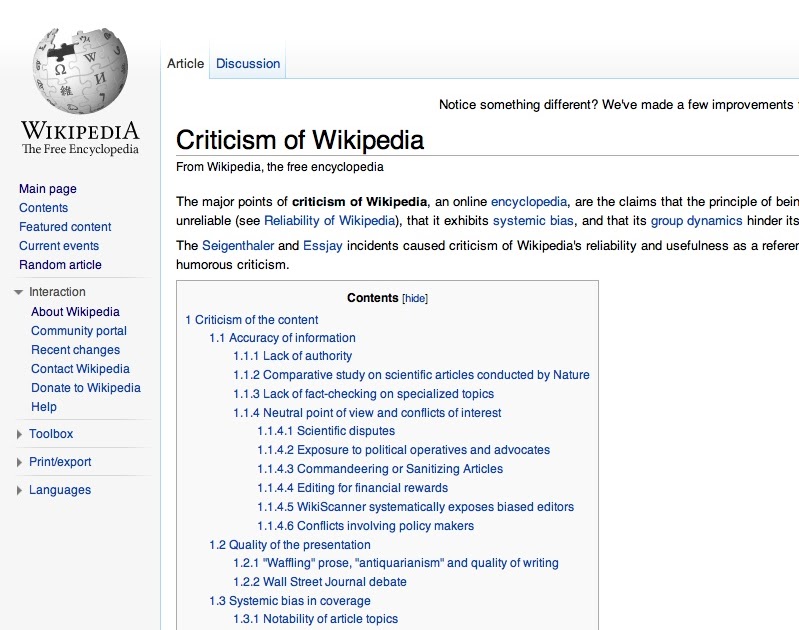Jump to 1.2 Quality of the presentation
The image size is (799, 630).
click(289, 545)
